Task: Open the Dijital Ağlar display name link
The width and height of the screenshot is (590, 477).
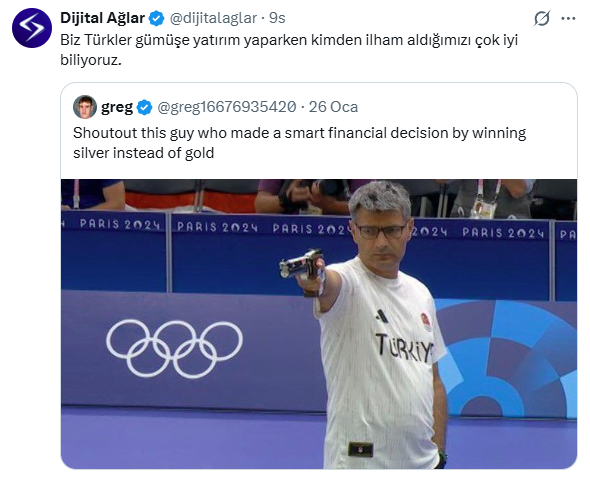Action: (x=102, y=18)
